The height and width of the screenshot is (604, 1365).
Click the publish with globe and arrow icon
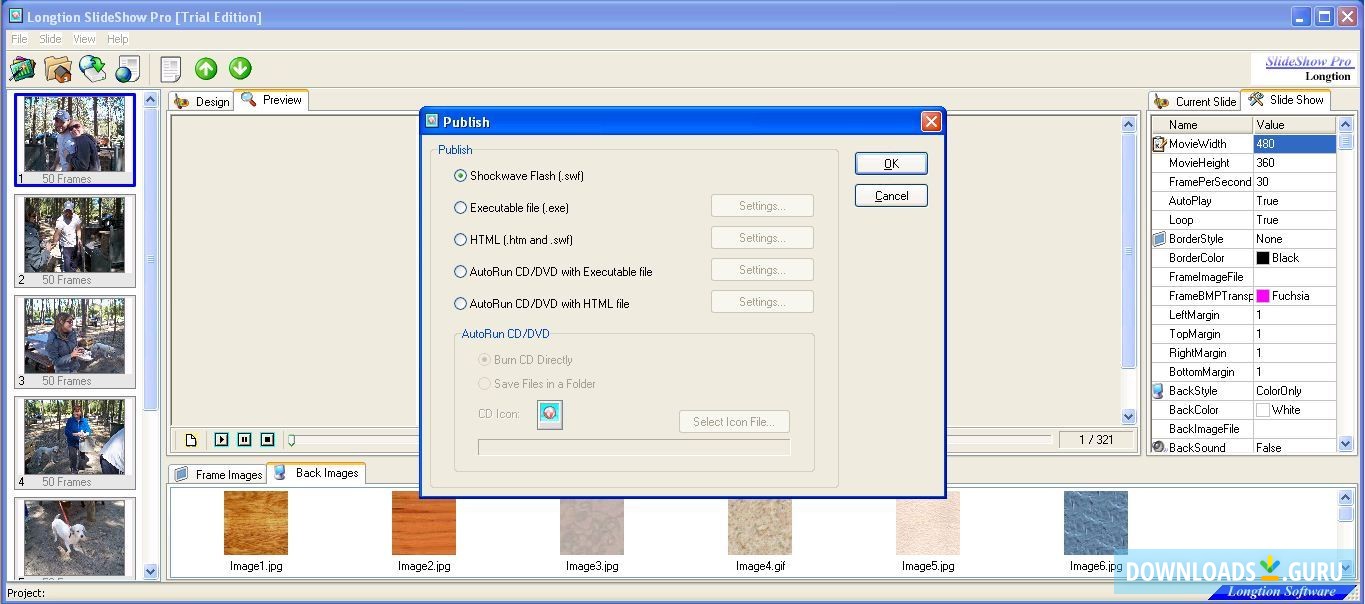93,69
